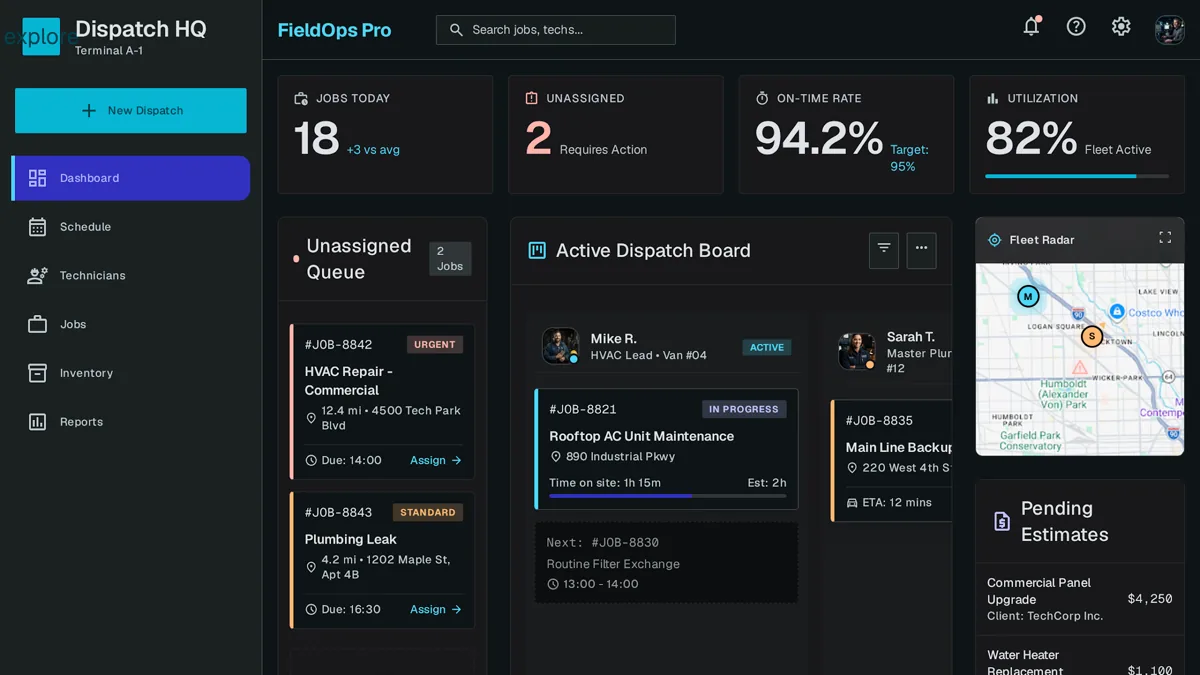Open HVAC Repair - Commercial job title
This screenshot has width=1200, height=675.
pos(349,381)
